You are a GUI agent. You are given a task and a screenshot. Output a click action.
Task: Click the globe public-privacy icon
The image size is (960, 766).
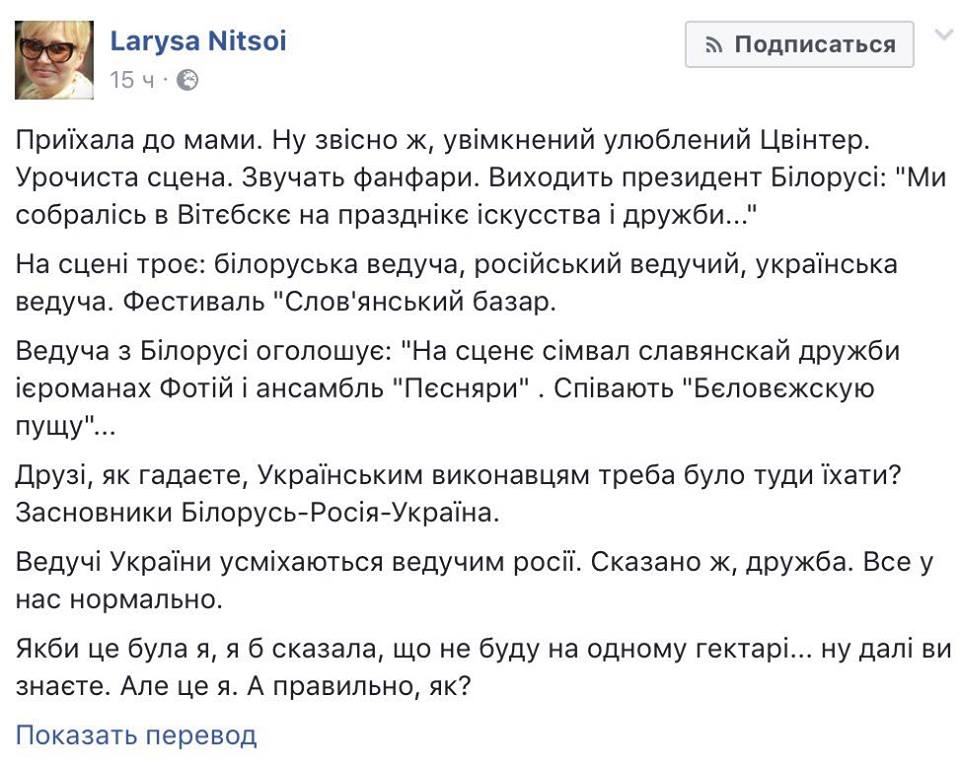[x=187, y=80]
